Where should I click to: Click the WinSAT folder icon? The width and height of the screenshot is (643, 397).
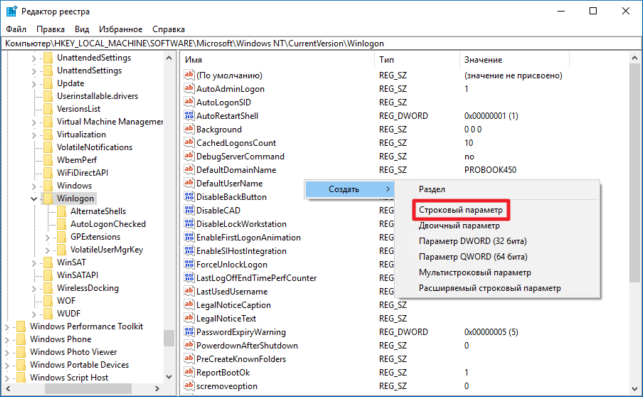[x=48, y=262]
